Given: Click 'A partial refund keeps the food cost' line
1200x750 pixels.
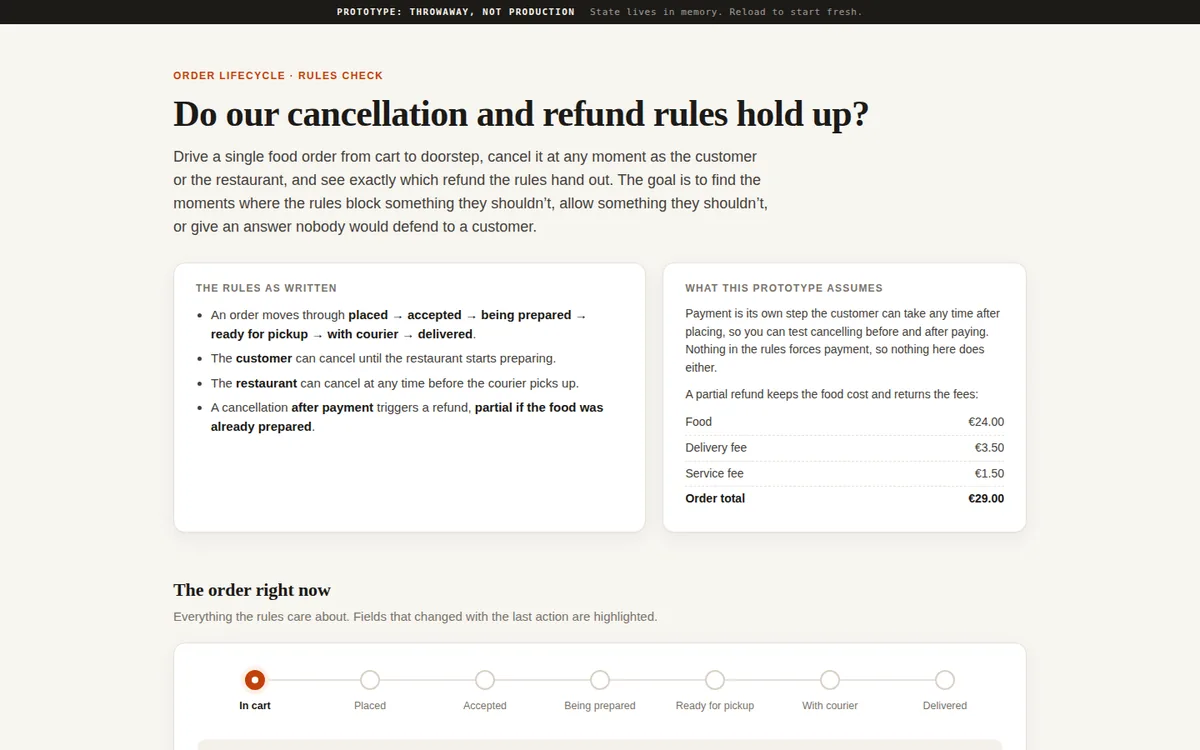Looking at the screenshot, I should tap(832, 394).
